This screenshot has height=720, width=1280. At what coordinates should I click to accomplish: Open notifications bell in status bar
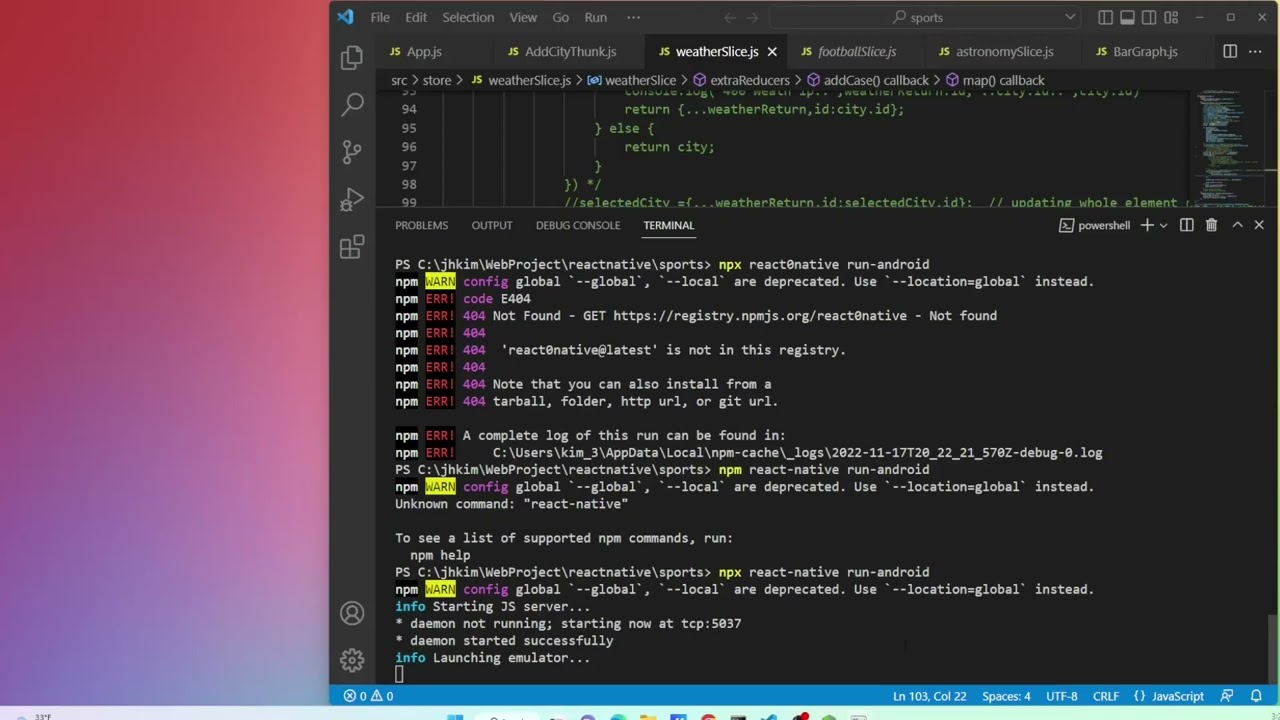coord(1257,696)
